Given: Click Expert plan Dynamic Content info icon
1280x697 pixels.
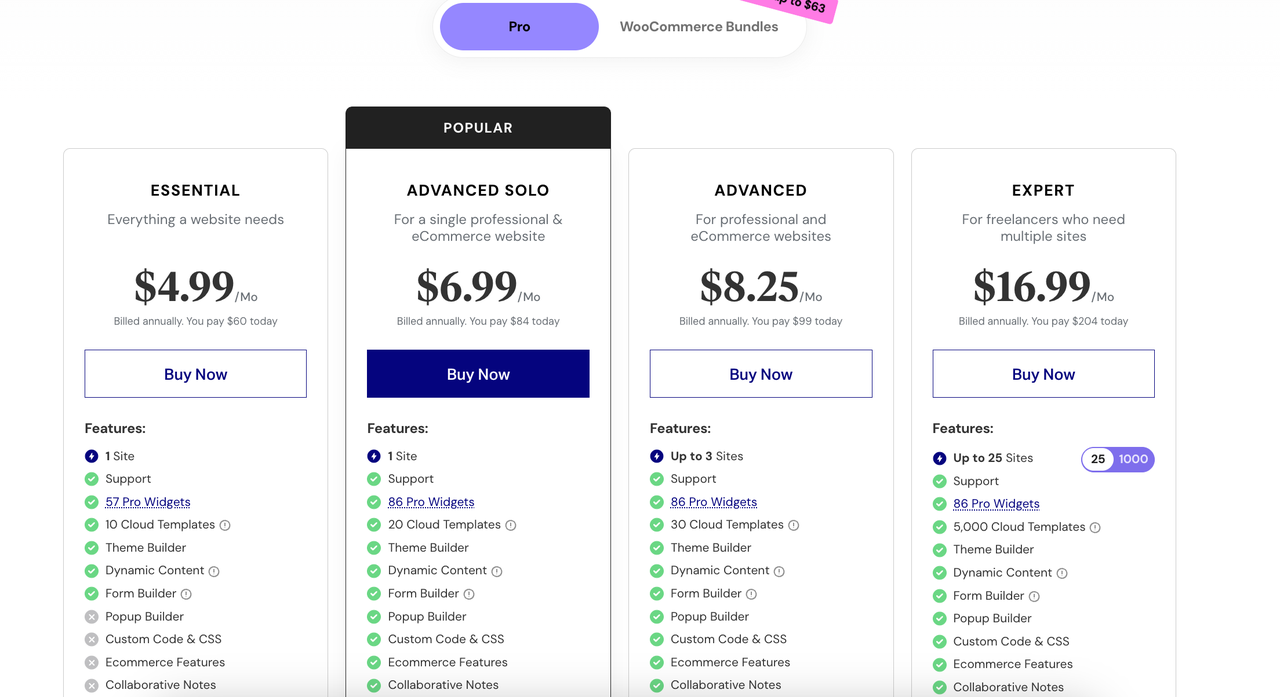Looking at the screenshot, I should pos(1062,573).
